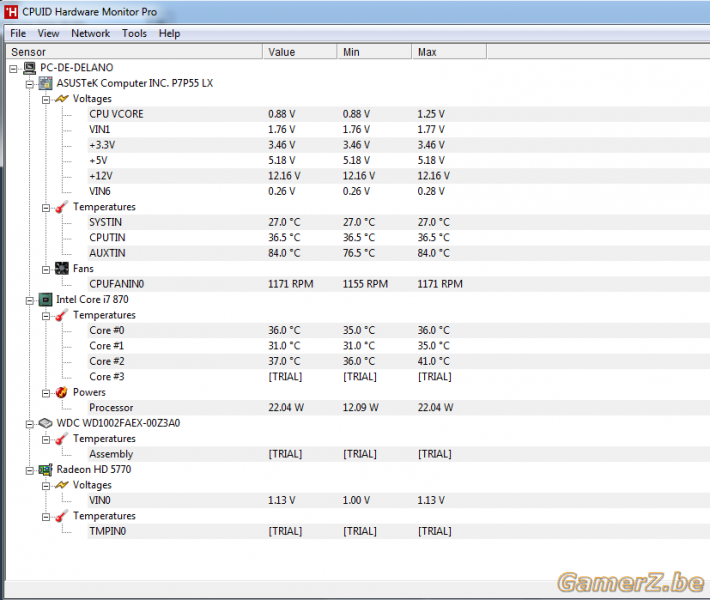Image resolution: width=710 pixels, height=600 pixels.
Task: Open the View menu
Action: 48,34
